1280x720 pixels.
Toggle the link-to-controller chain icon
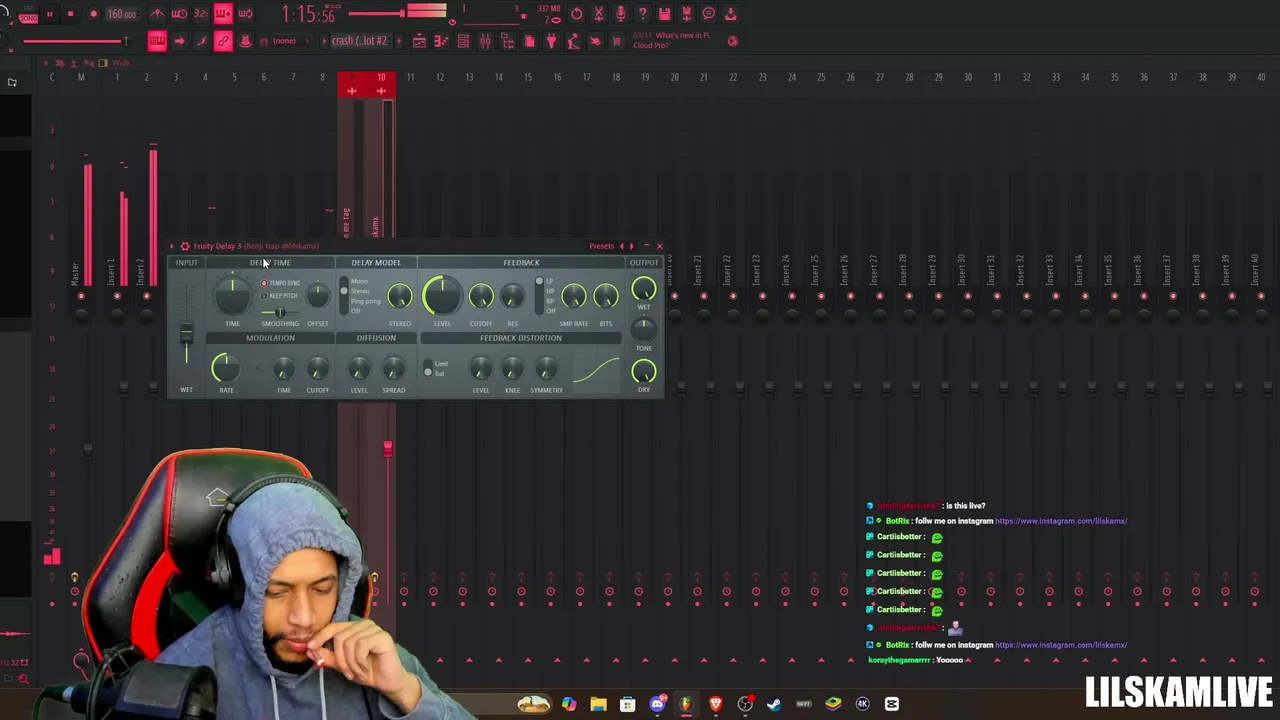click(223, 41)
